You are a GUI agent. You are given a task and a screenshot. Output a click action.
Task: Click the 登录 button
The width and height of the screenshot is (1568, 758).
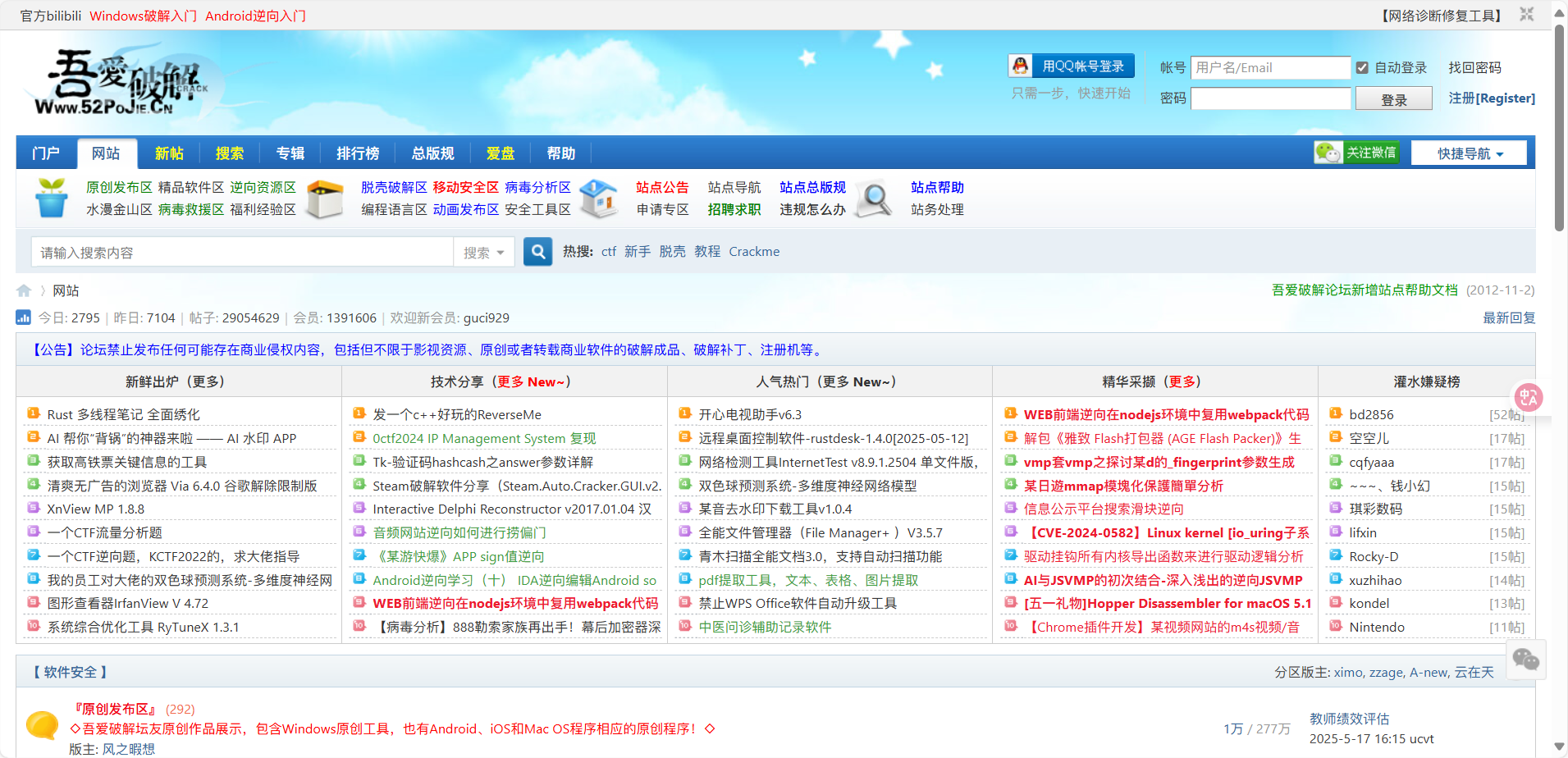pos(1394,99)
